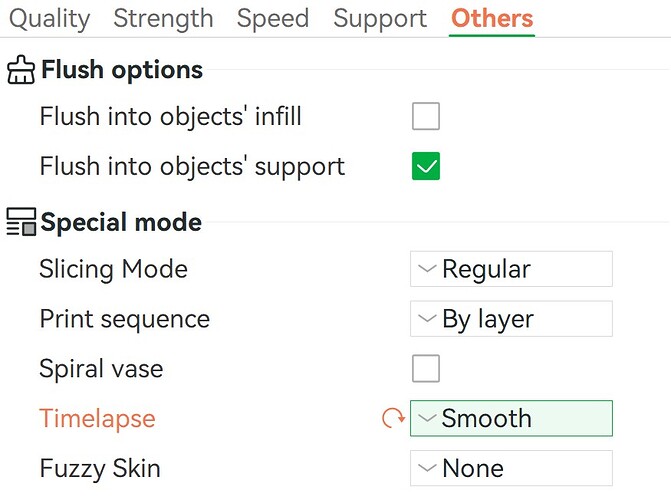Click the Timelapse dropdown chevron
This screenshot has height=500, width=671.
click(x=427, y=418)
